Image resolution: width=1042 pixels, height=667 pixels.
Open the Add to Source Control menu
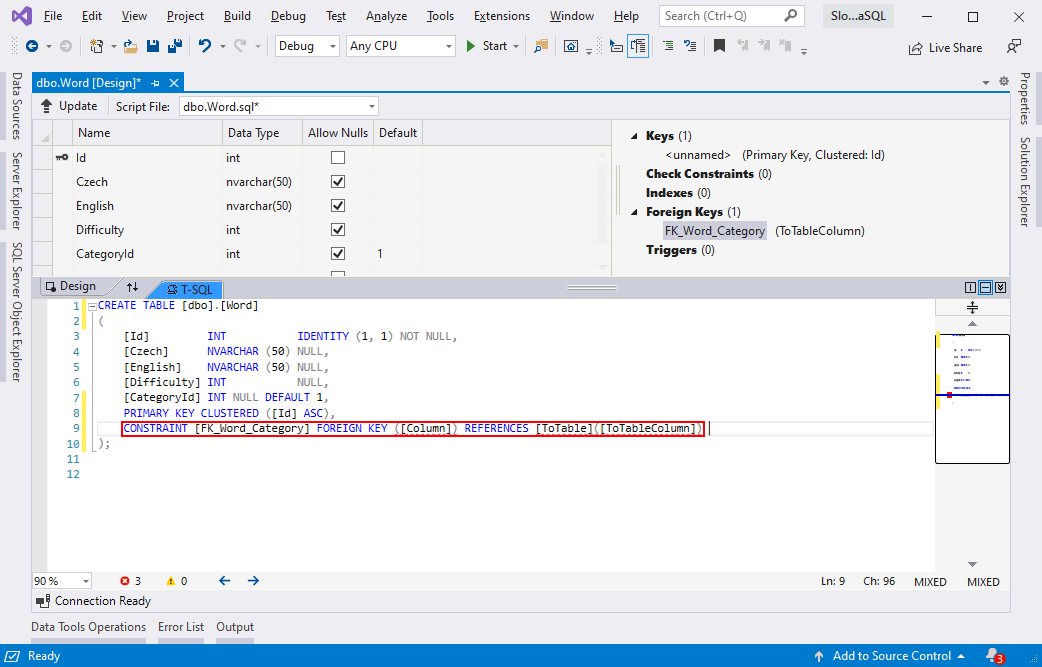click(x=890, y=656)
